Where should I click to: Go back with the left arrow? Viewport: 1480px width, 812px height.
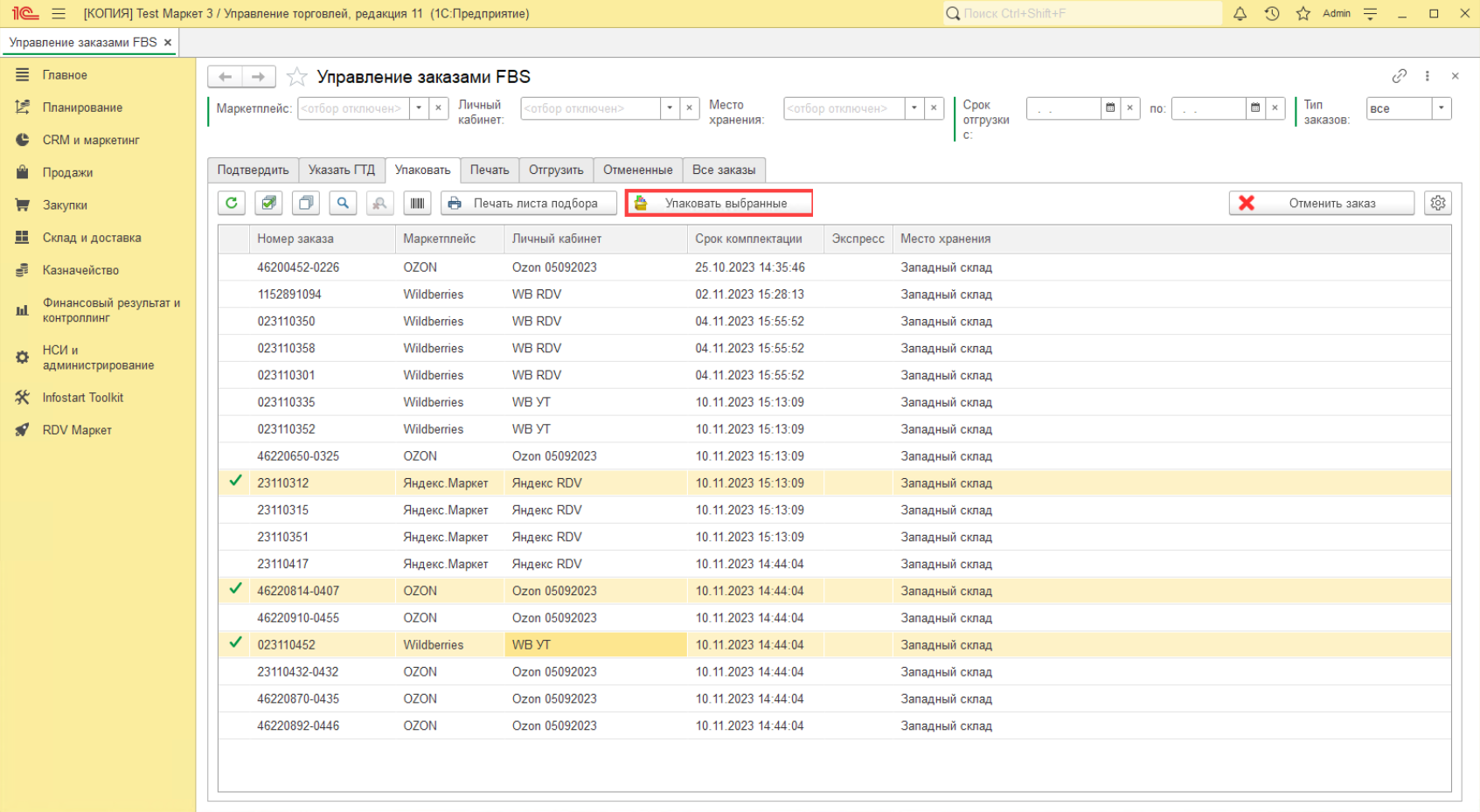(225, 77)
